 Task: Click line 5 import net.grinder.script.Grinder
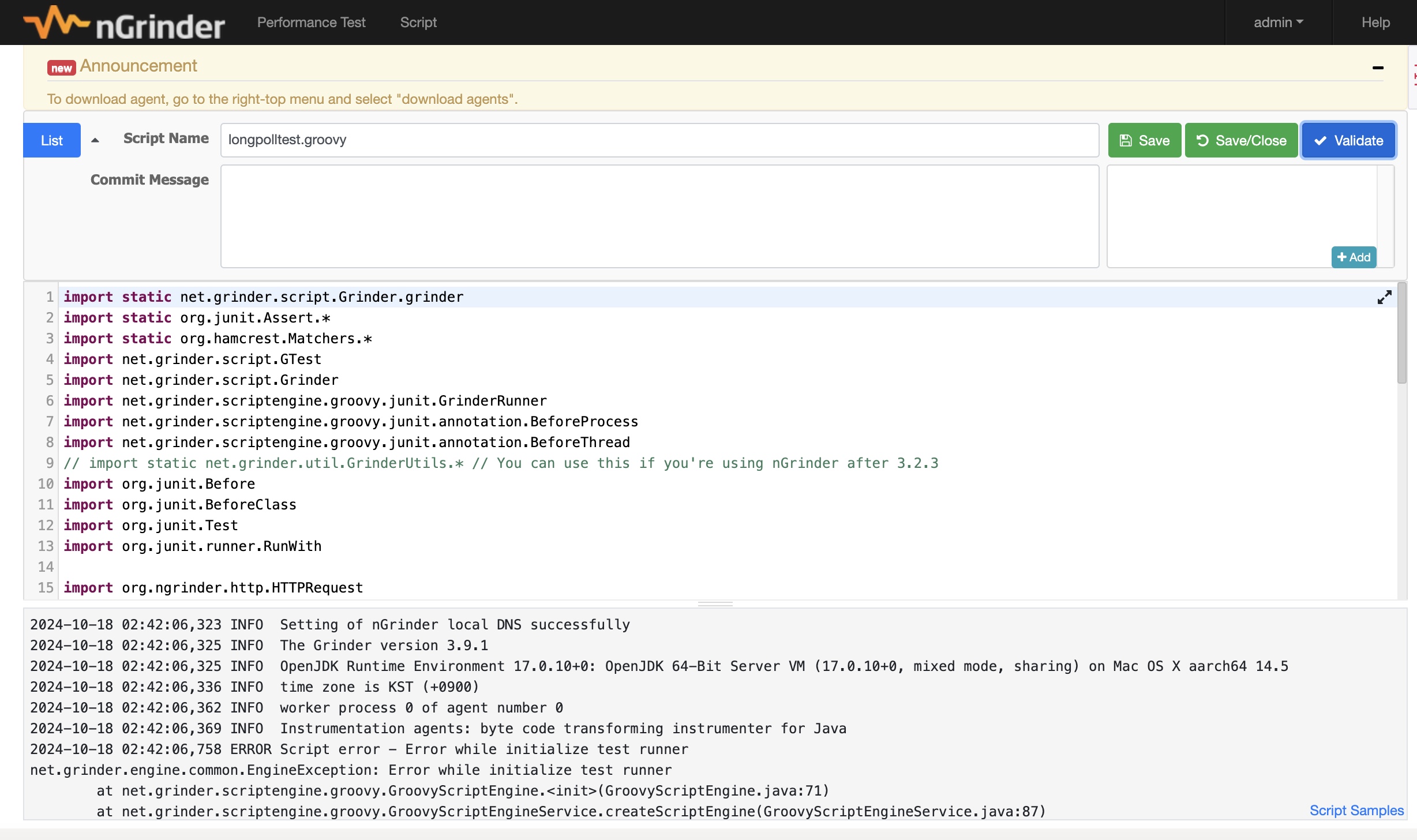(201, 380)
